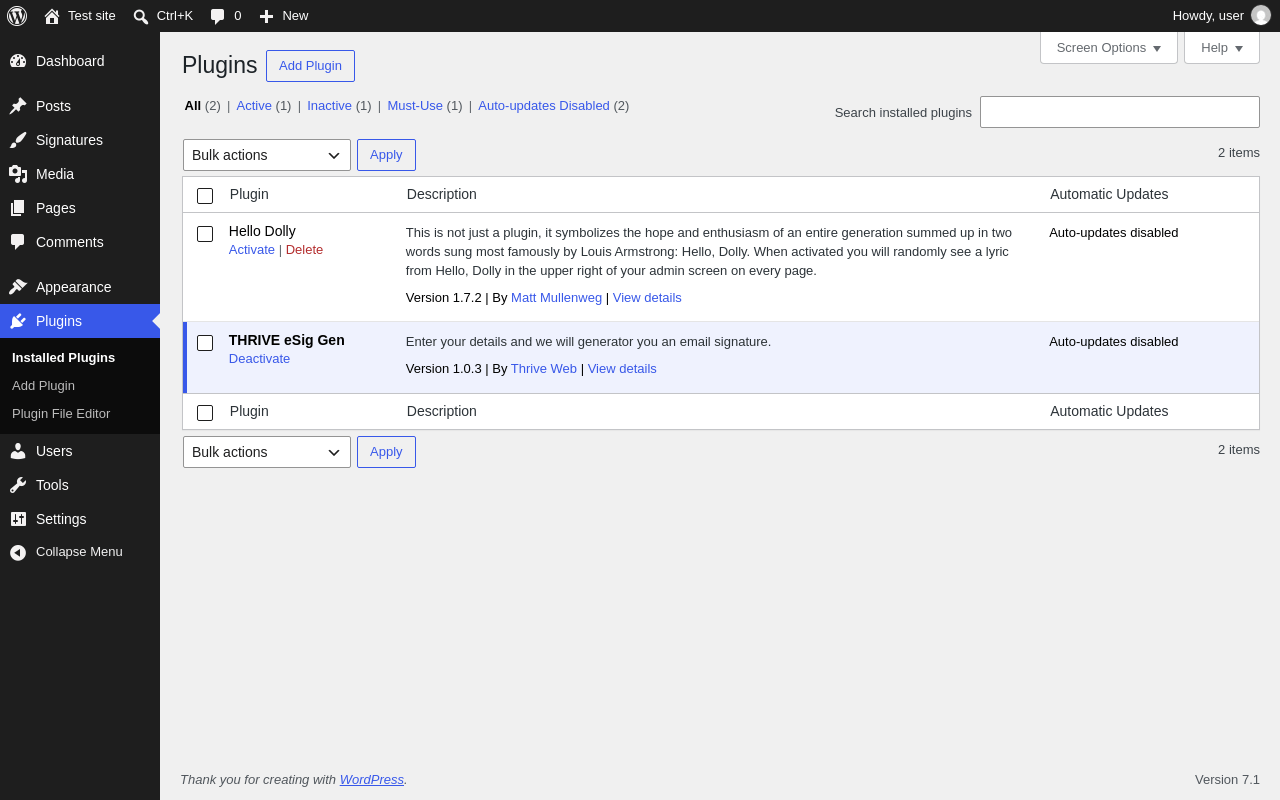Viewport: 1280px width, 800px height.
Task: Deactivate the THRIVE eSig Gen plugin
Action: [259, 359]
